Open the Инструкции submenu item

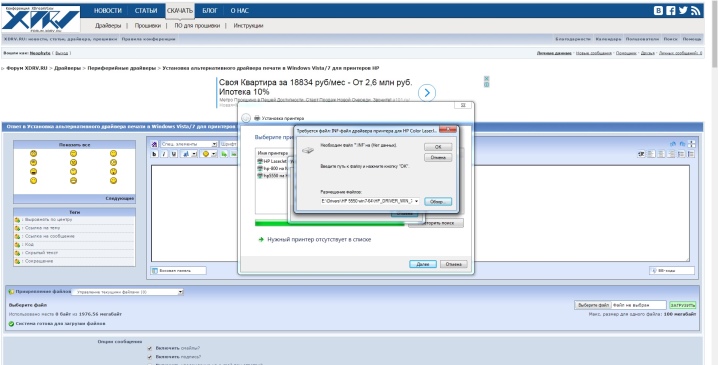point(248,26)
